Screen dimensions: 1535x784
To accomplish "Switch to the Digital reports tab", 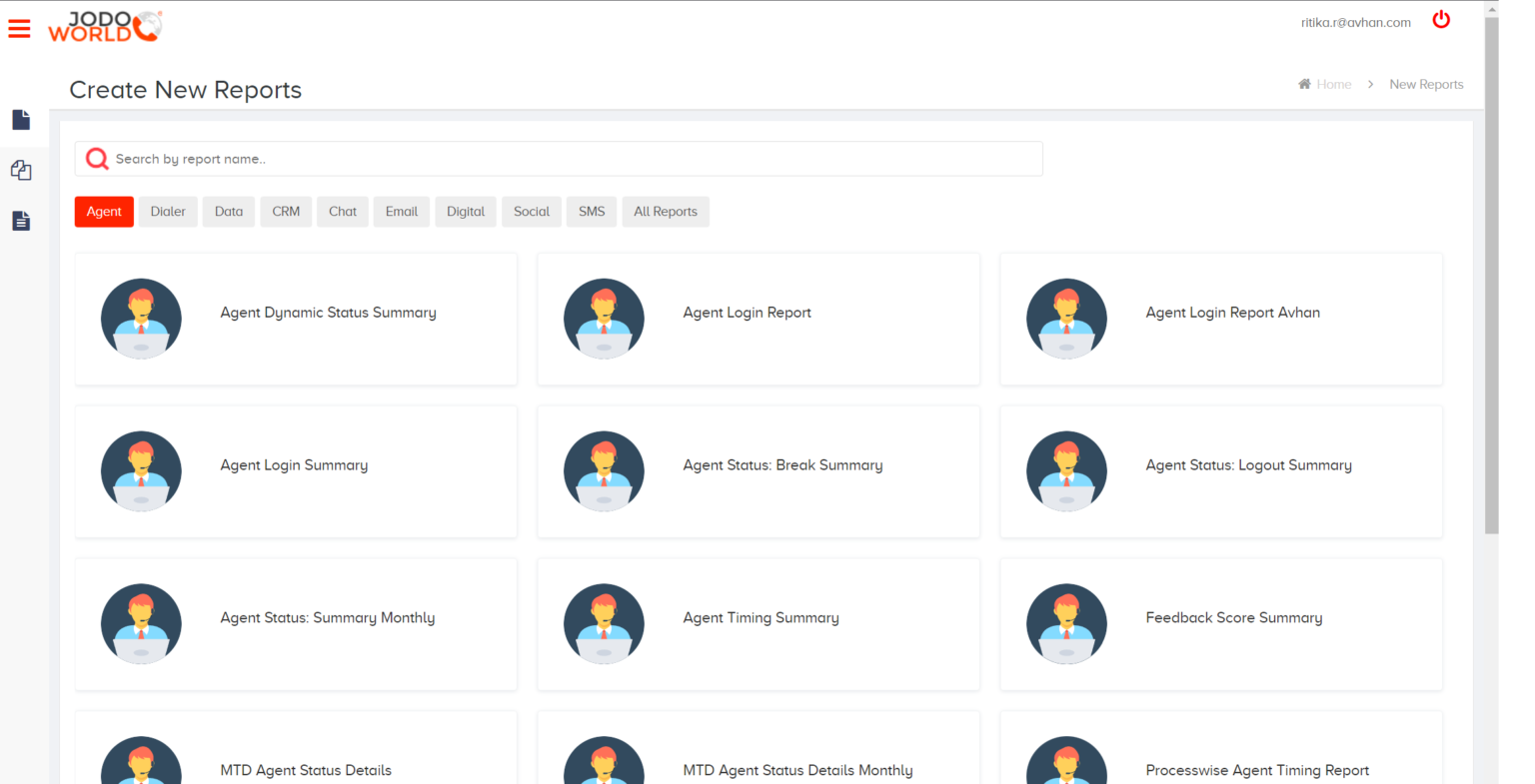I will (x=466, y=212).
